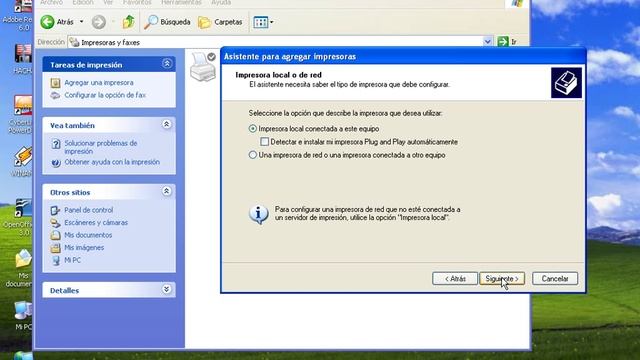The width and height of the screenshot is (640, 360).
Task: Click the greyed forward arrow in the toolbar
Action: 98,22
